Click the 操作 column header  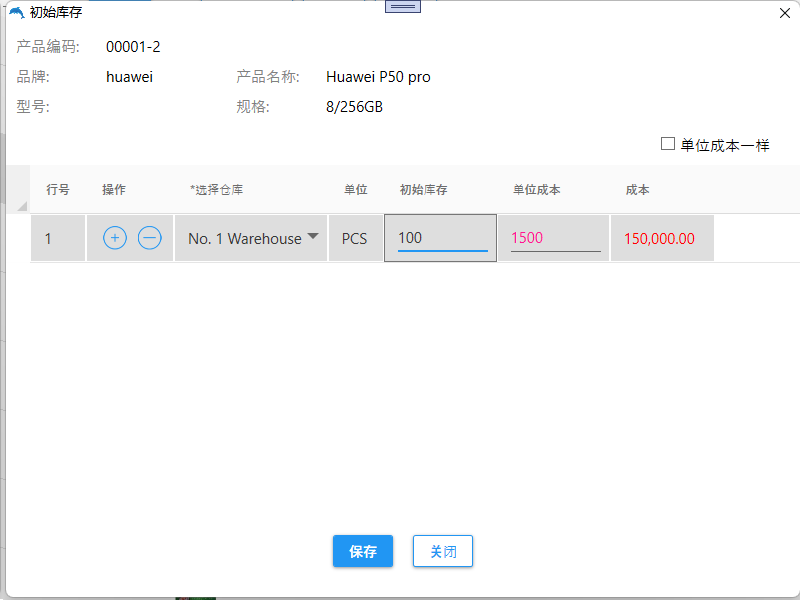[x=114, y=190]
